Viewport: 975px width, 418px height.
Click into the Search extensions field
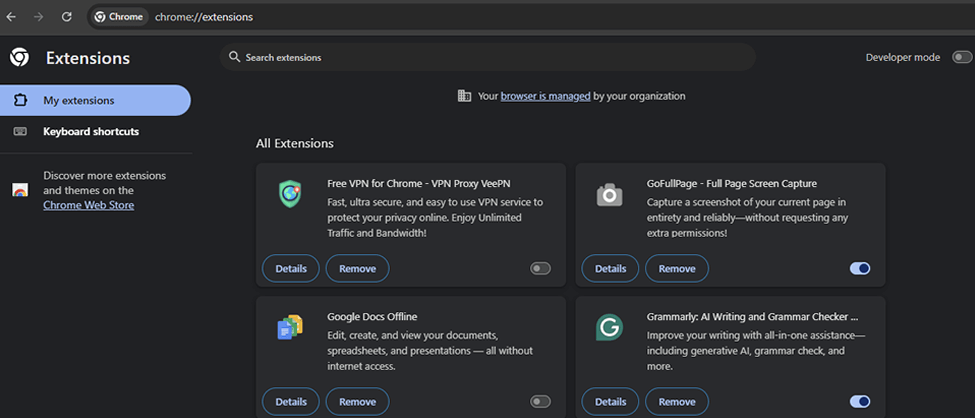[x=488, y=57]
